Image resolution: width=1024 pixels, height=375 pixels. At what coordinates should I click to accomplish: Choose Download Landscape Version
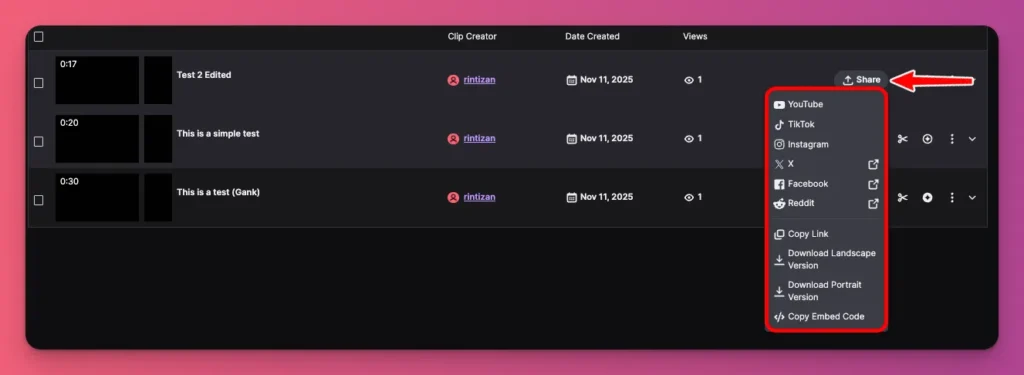pyautogui.click(x=826, y=259)
